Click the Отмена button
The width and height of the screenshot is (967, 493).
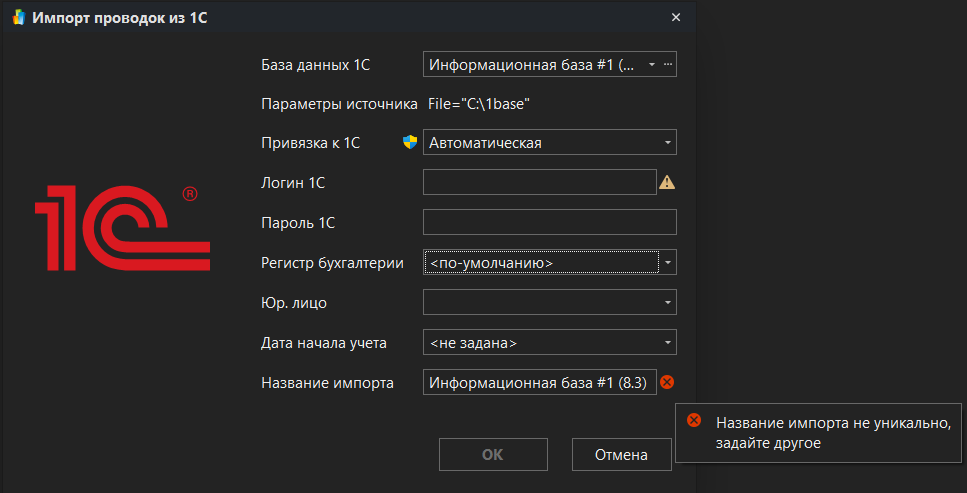click(x=621, y=455)
